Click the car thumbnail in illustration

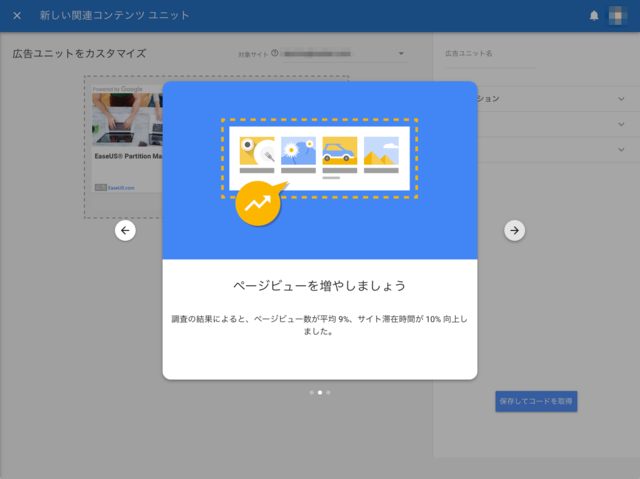[x=340, y=151]
